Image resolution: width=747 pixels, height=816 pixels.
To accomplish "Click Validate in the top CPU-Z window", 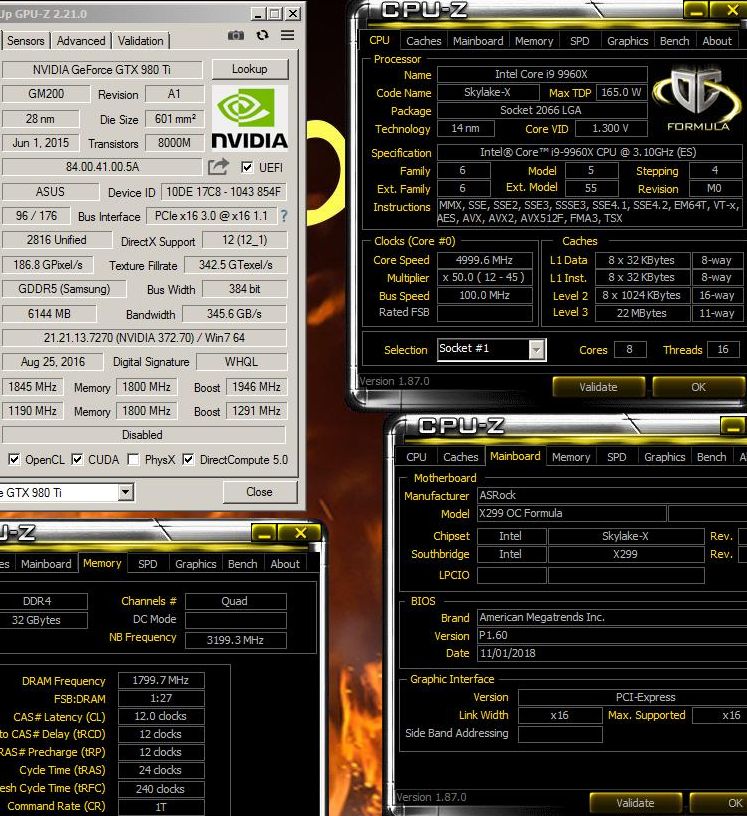I will pyautogui.click(x=599, y=387).
